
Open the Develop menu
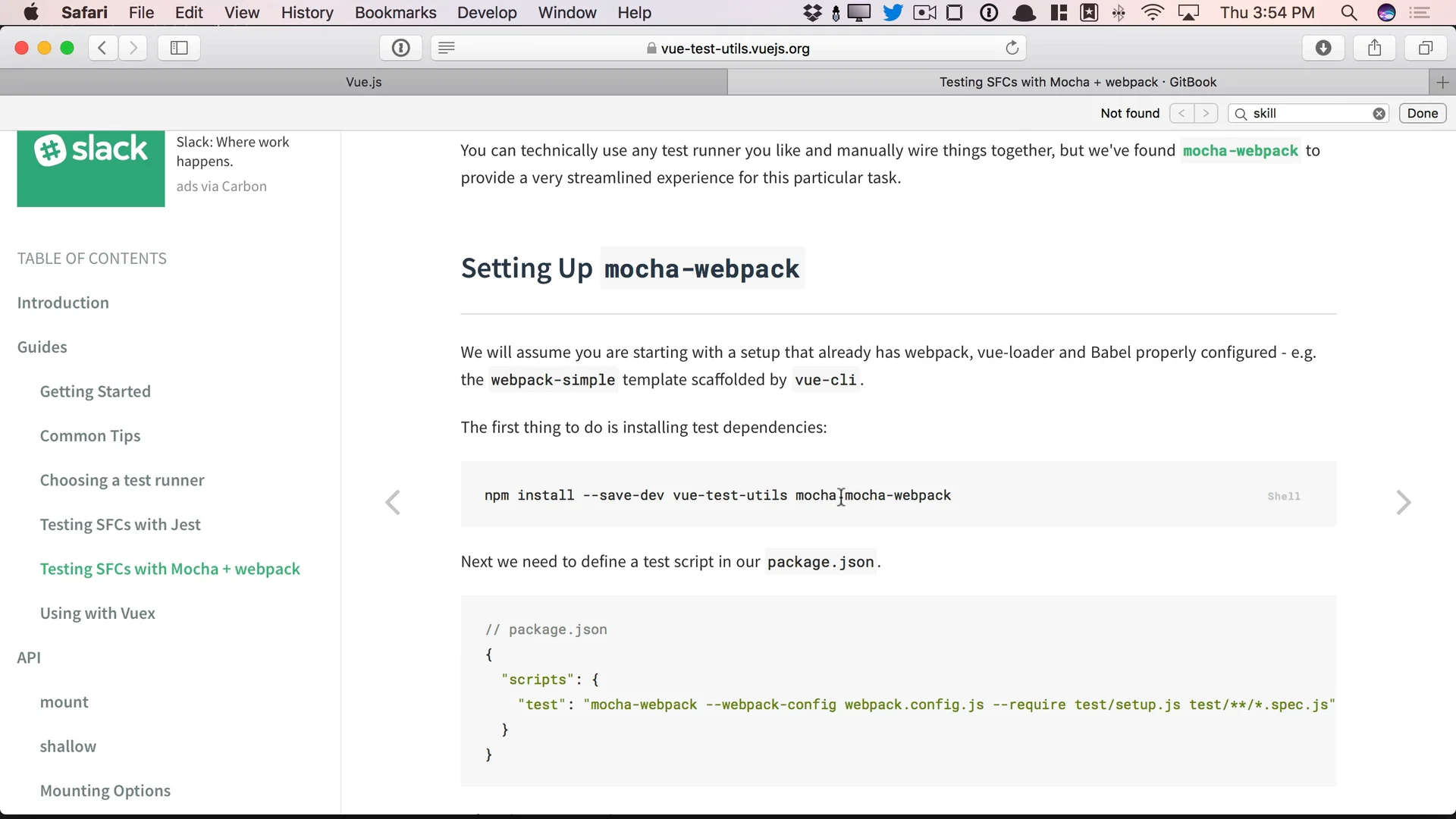487,13
